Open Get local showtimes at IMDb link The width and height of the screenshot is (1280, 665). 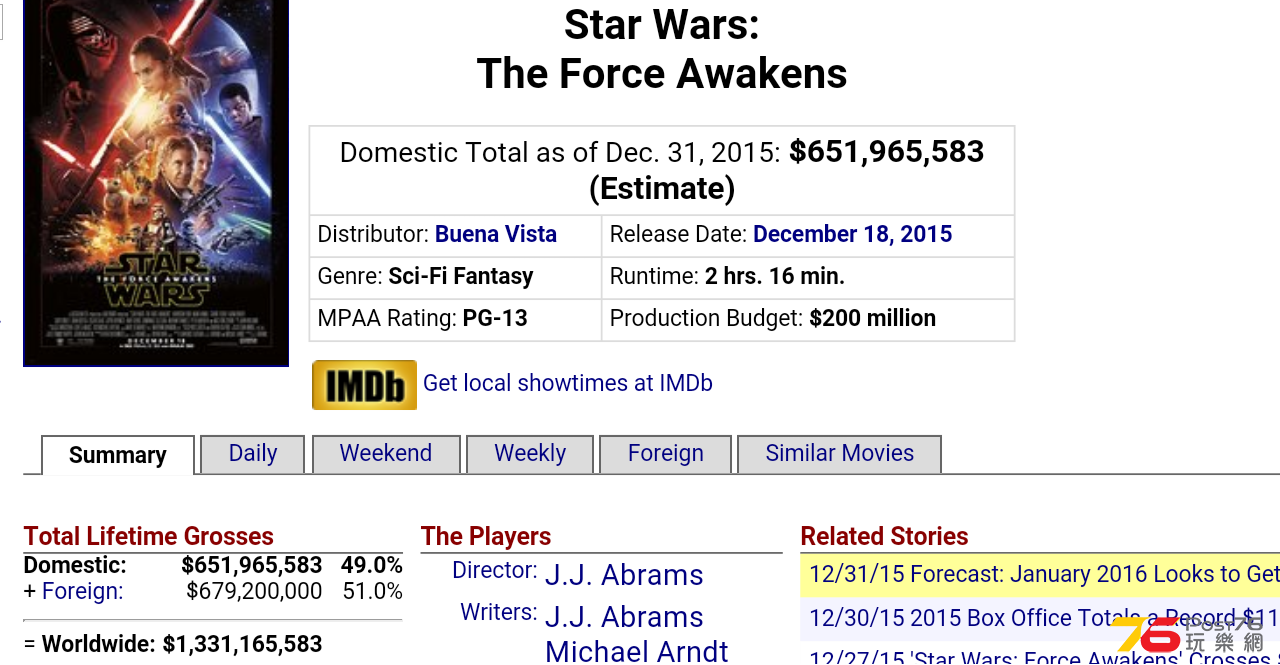coord(568,383)
